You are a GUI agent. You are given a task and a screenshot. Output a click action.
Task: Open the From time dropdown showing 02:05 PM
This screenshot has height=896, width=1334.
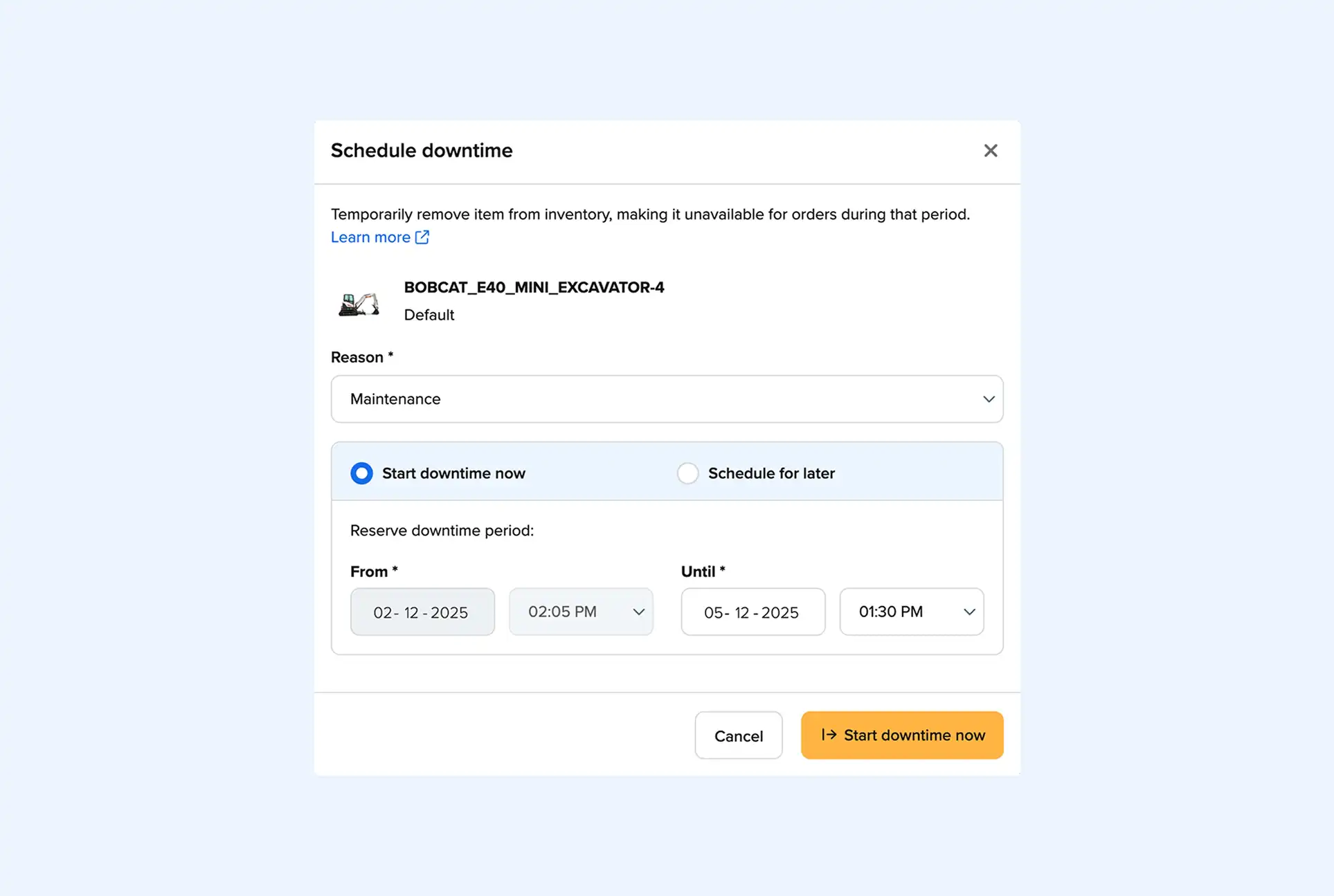click(581, 612)
